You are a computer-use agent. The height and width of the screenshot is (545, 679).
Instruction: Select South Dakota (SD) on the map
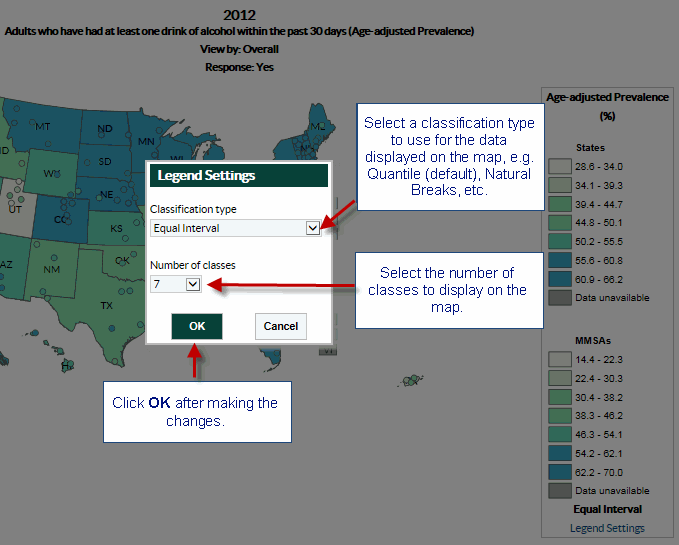pyautogui.click(x=105, y=161)
